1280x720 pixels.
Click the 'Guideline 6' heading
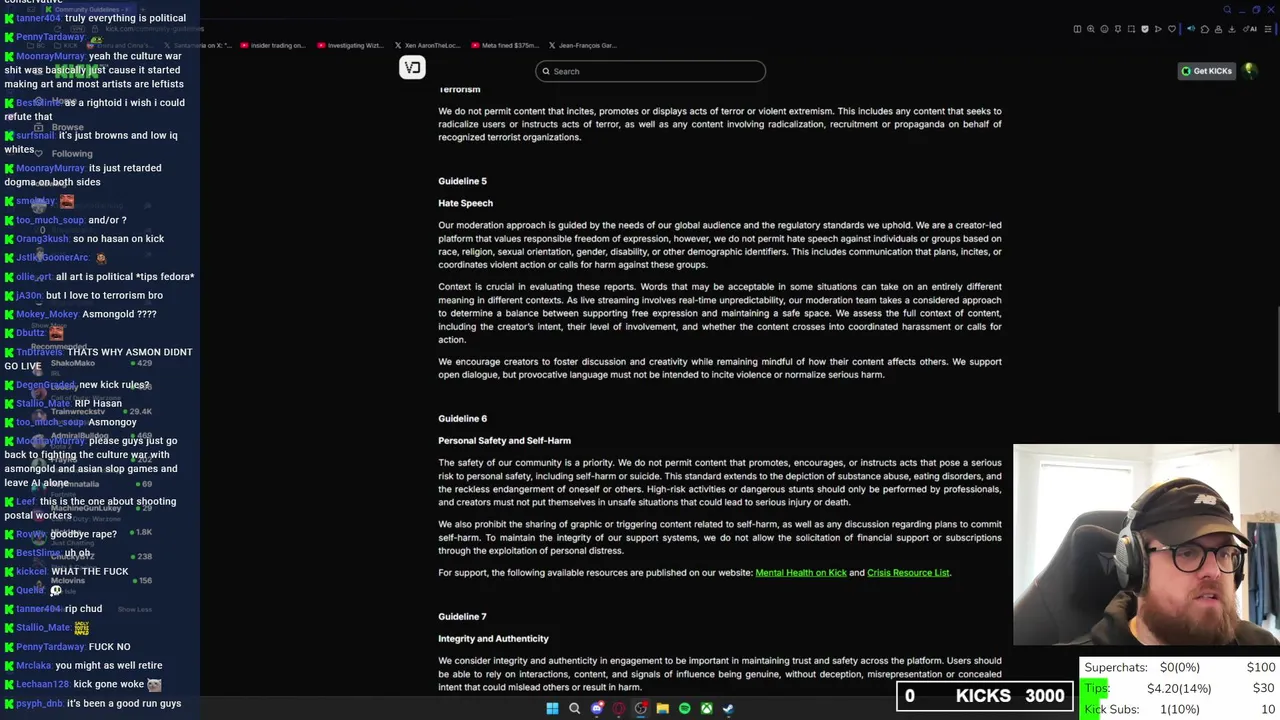click(x=462, y=419)
